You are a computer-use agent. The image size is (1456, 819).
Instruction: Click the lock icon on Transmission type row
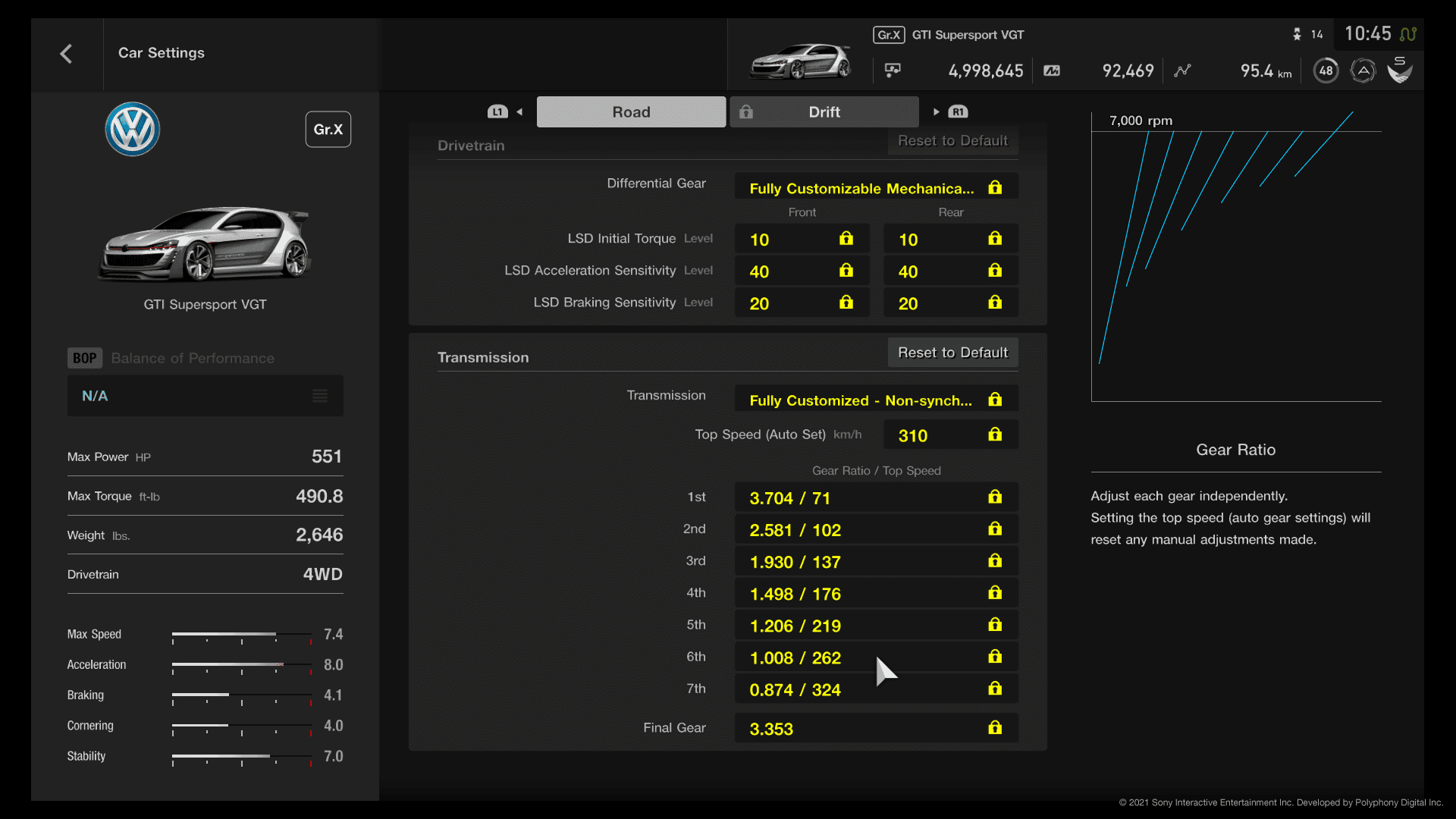(x=995, y=400)
